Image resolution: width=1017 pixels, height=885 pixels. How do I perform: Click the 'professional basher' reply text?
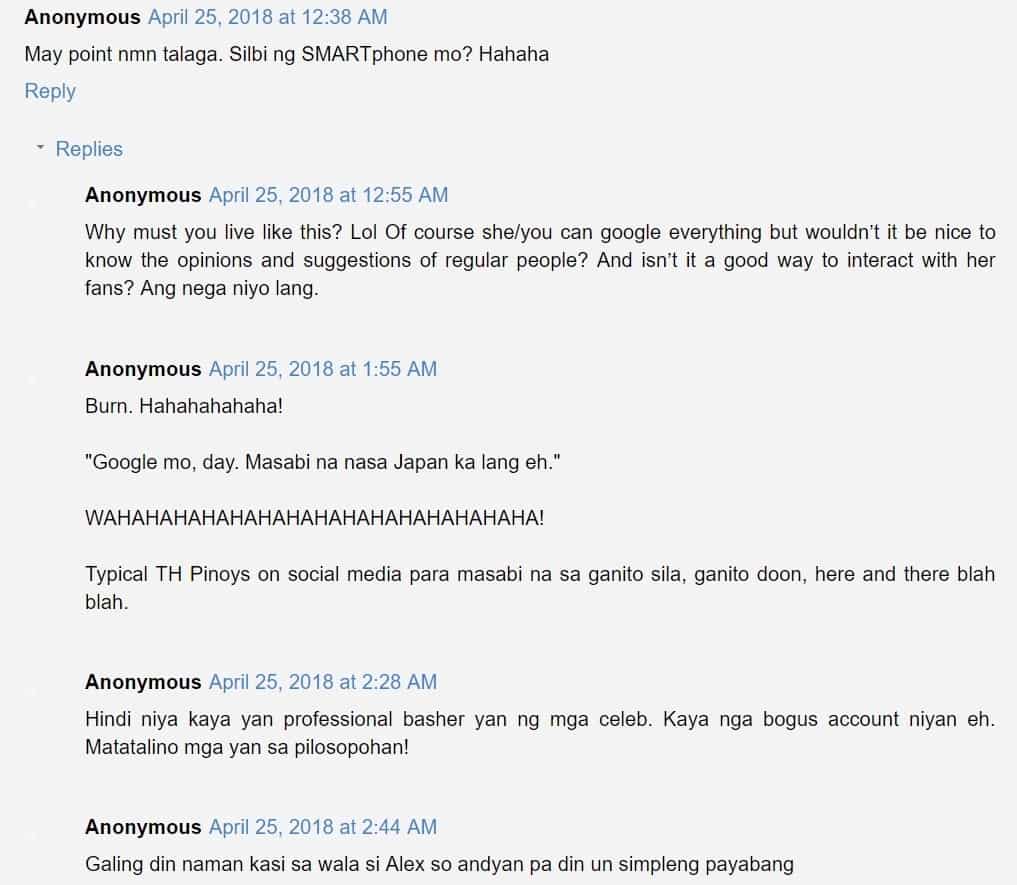pyautogui.click(x=540, y=733)
